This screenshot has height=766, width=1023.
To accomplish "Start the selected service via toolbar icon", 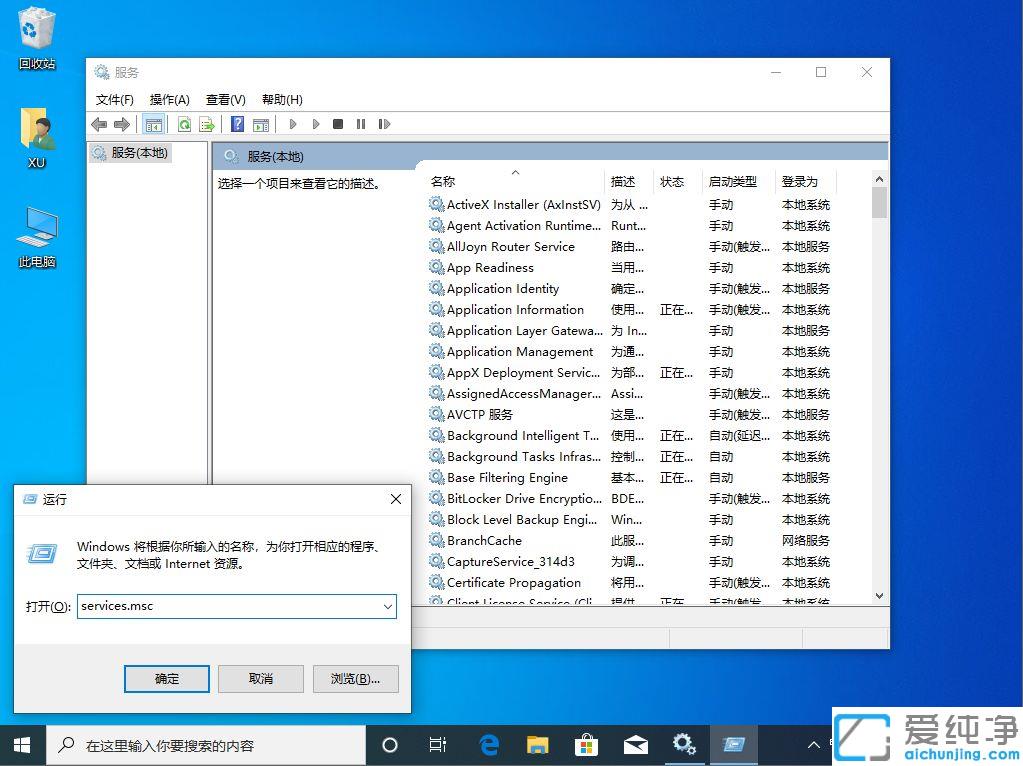I will coord(292,123).
